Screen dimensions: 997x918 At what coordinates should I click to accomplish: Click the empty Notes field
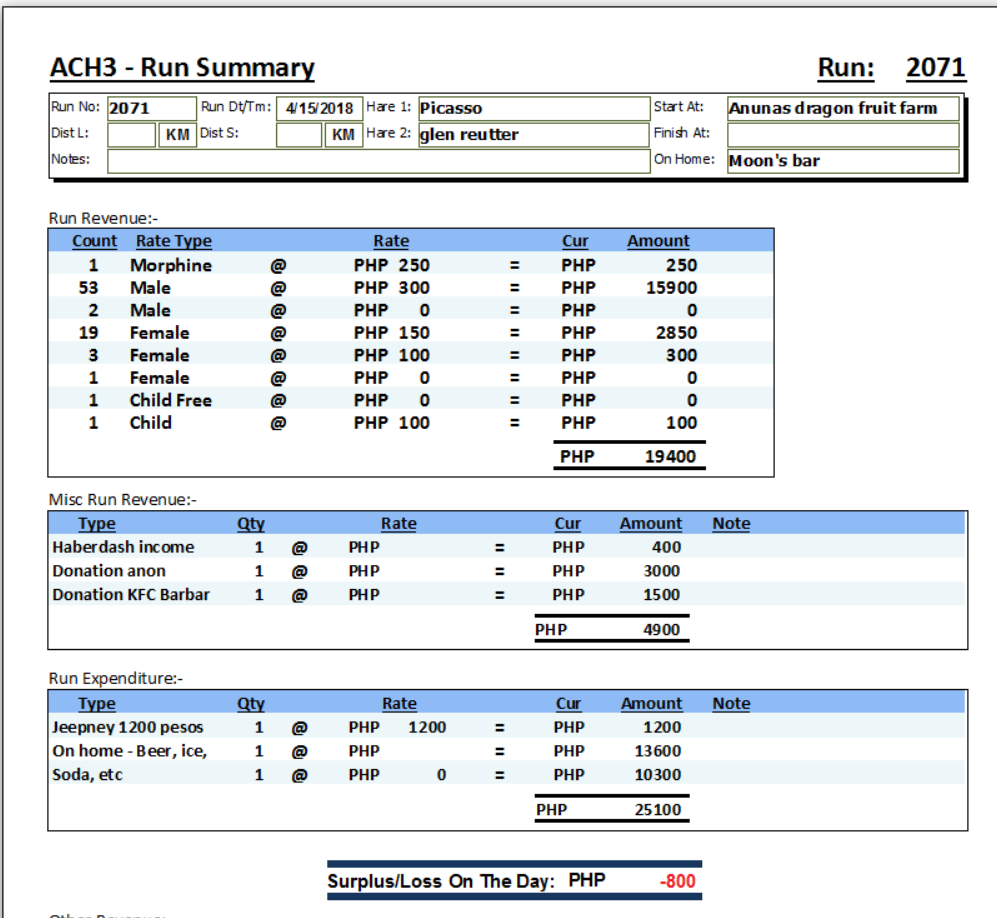[x=378, y=160]
